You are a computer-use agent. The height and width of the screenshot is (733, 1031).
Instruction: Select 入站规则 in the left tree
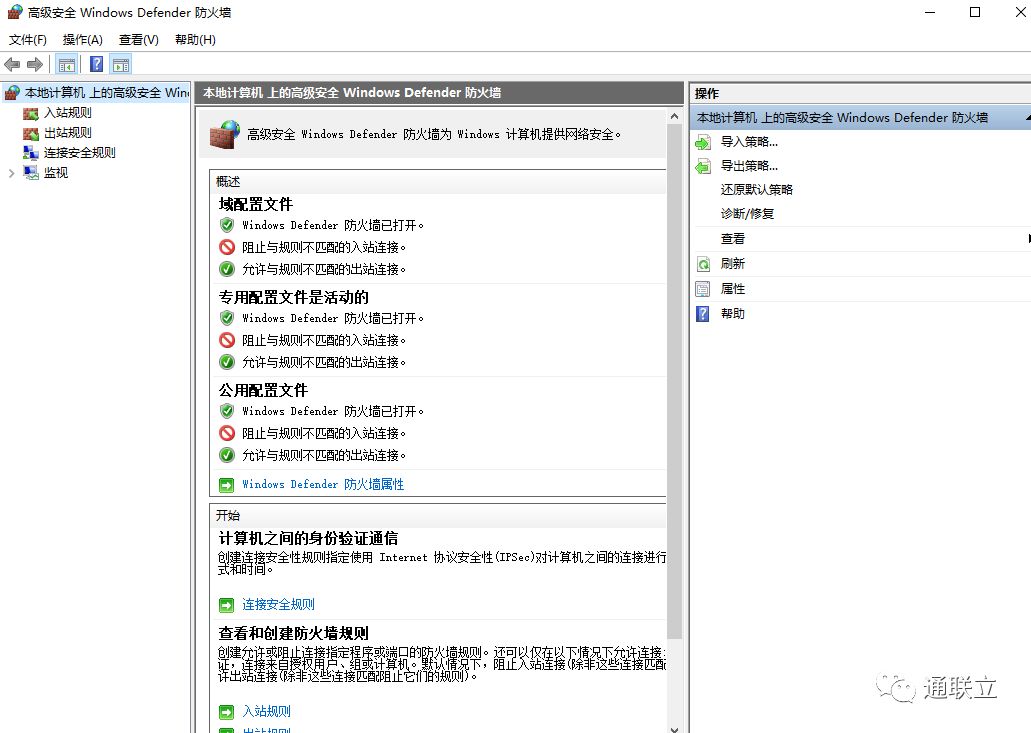tap(67, 113)
